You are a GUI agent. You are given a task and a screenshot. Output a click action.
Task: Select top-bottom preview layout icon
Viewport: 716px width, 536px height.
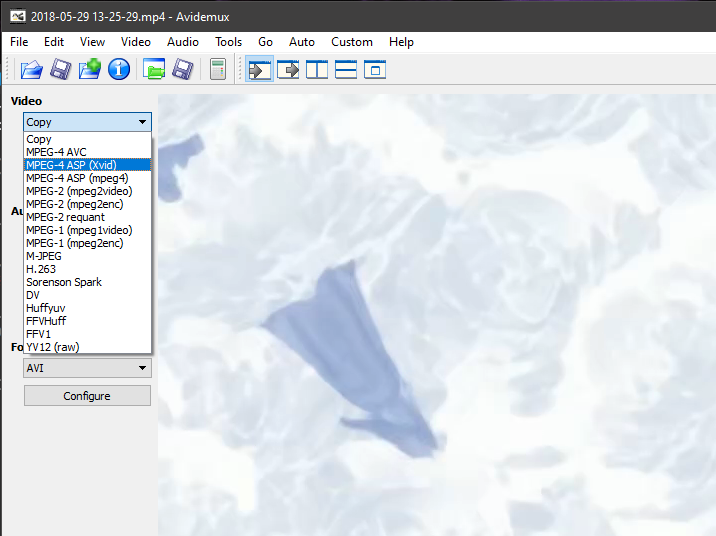coord(346,70)
